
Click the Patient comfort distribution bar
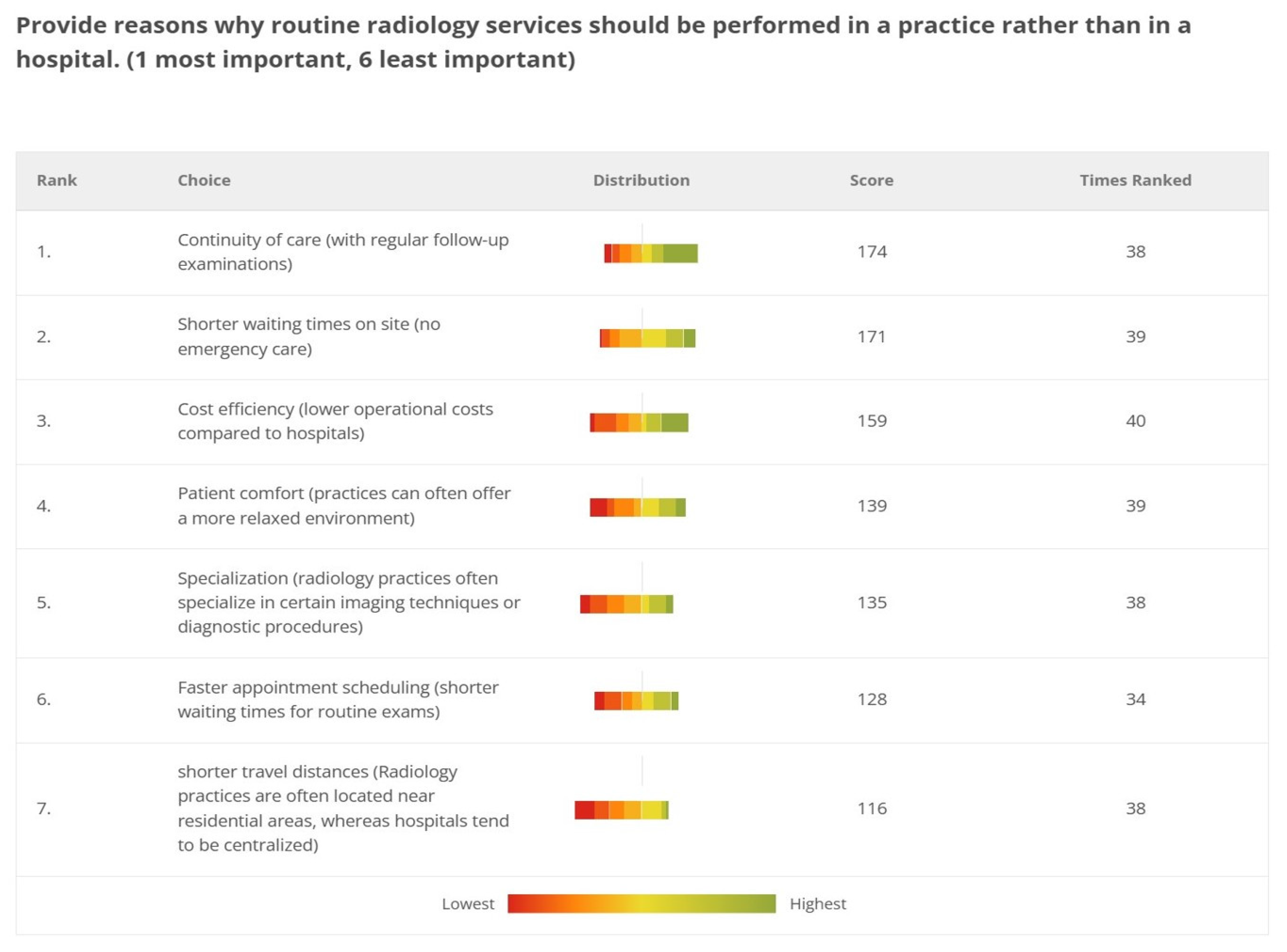637,507
